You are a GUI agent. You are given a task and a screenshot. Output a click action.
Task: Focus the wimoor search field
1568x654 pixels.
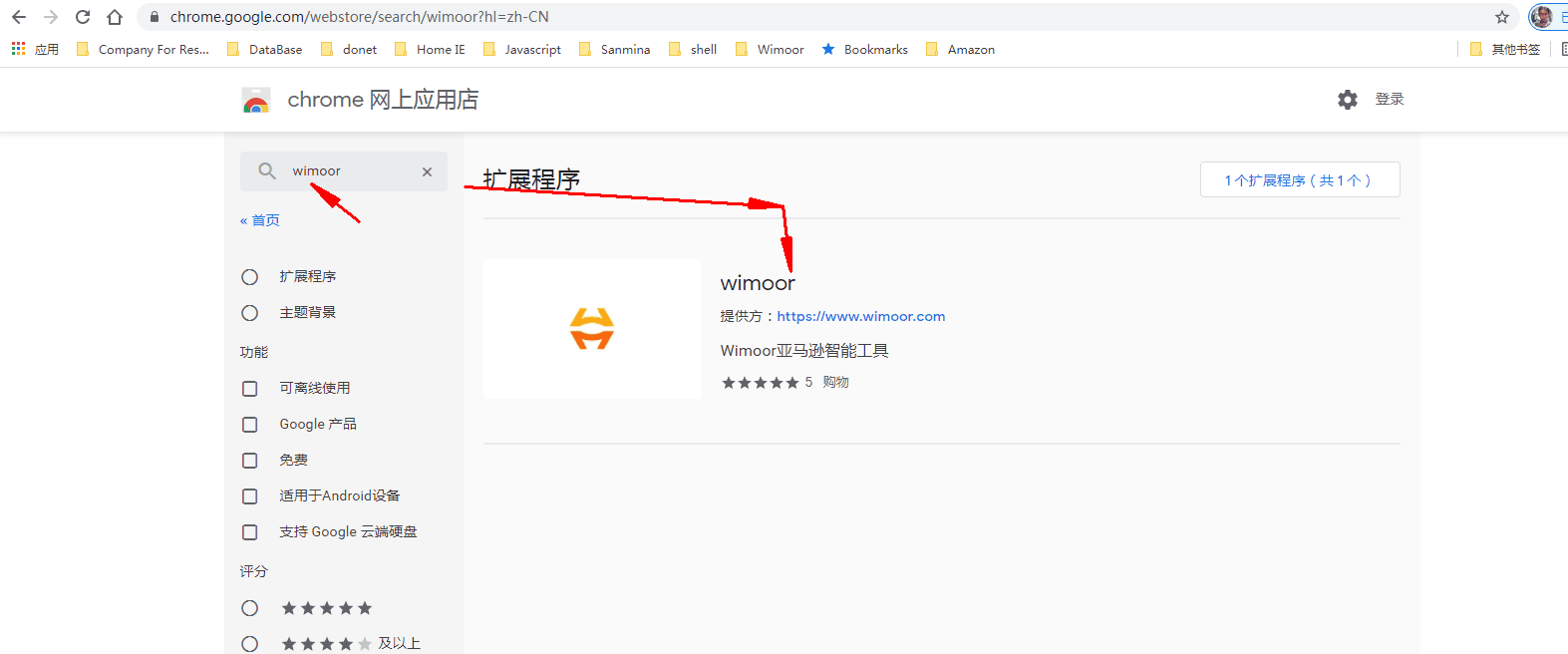click(344, 171)
